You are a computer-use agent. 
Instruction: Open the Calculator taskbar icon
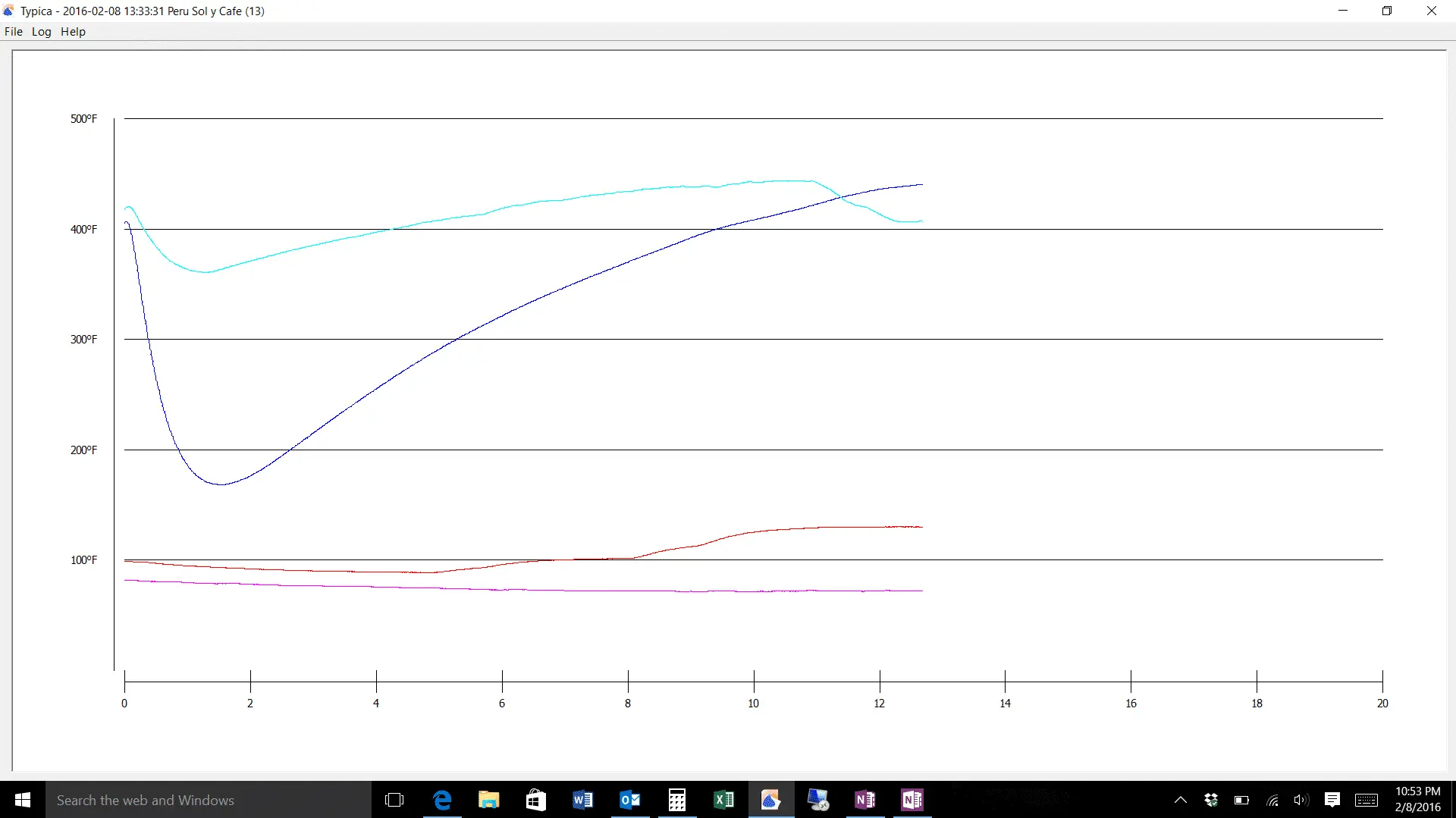[x=676, y=800]
